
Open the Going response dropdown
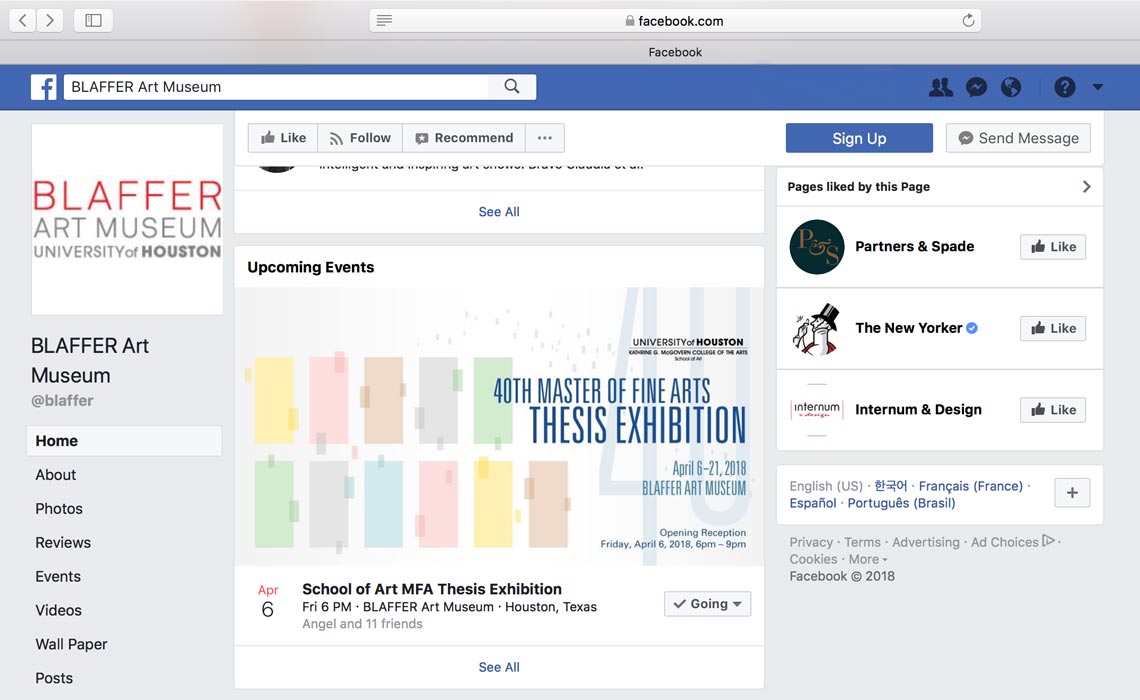tap(707, 604)
